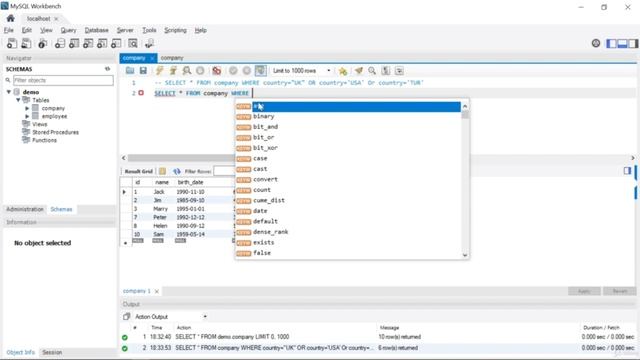640x360 pixels.
Task: Select the Stored Procedures tree item
Action: (55, 132)
